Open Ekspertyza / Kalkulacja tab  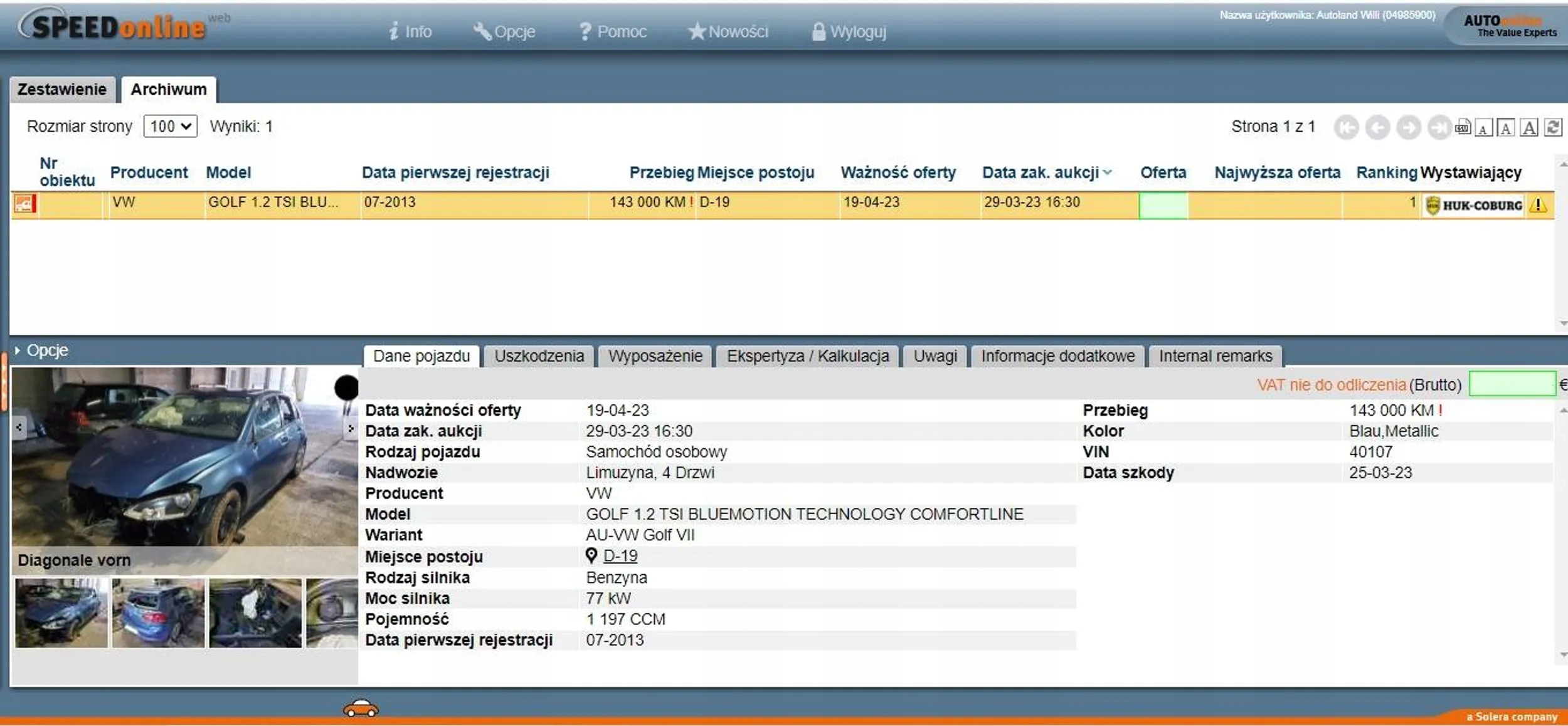coord(807,356)
